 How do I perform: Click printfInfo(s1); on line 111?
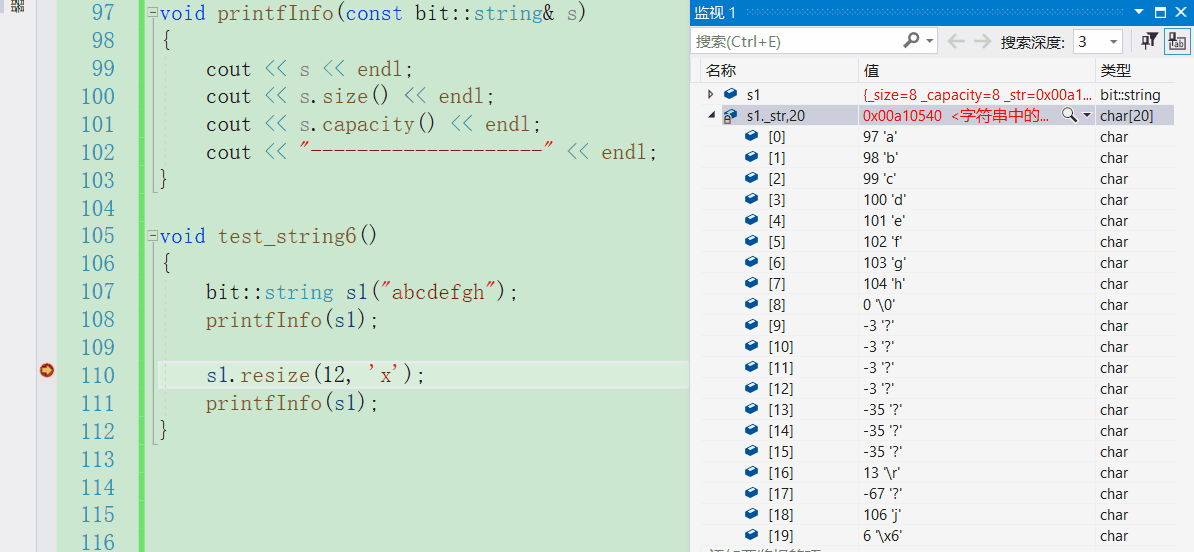tap(292, 403)
